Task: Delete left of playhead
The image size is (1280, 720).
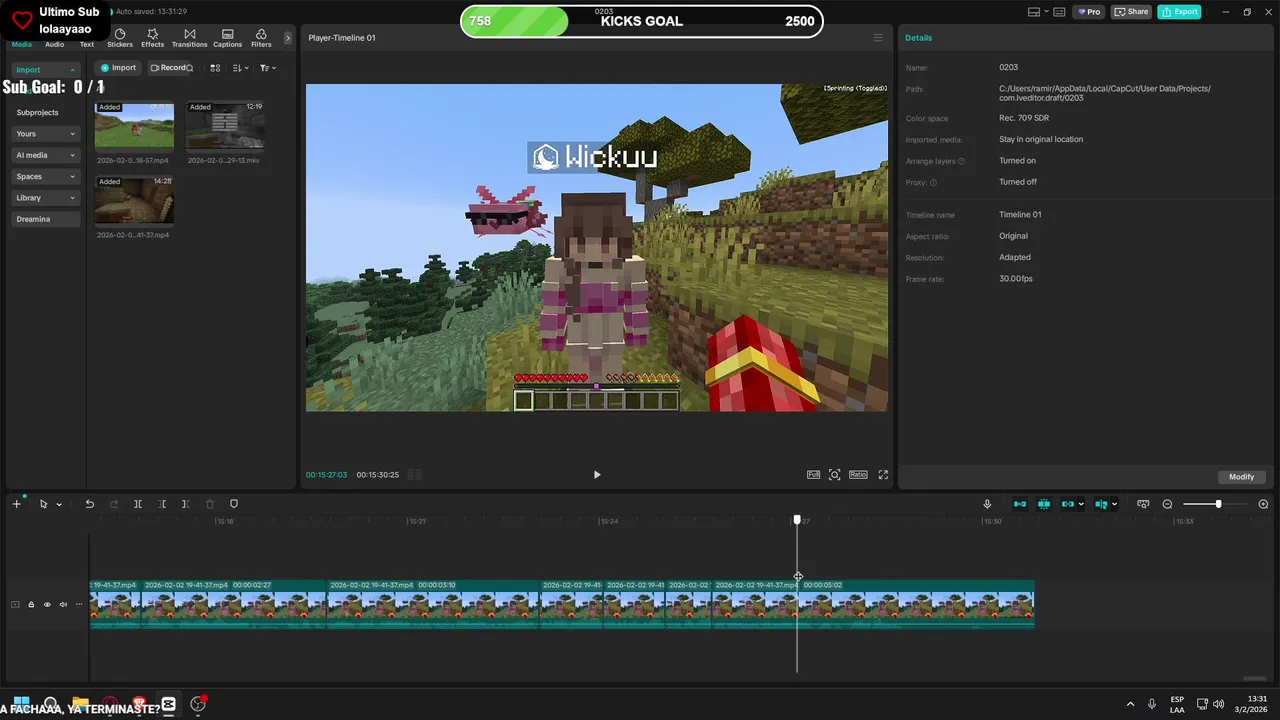Action: point(162,504)
